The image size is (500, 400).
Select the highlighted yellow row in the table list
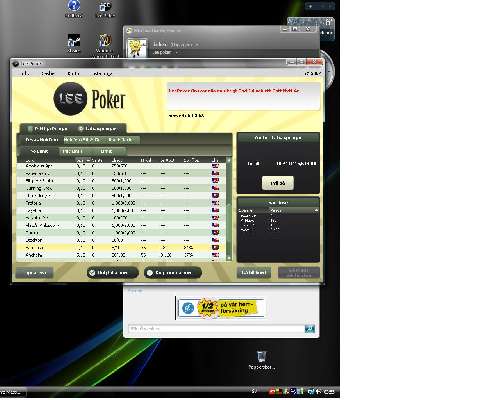[x=121, y=248]
